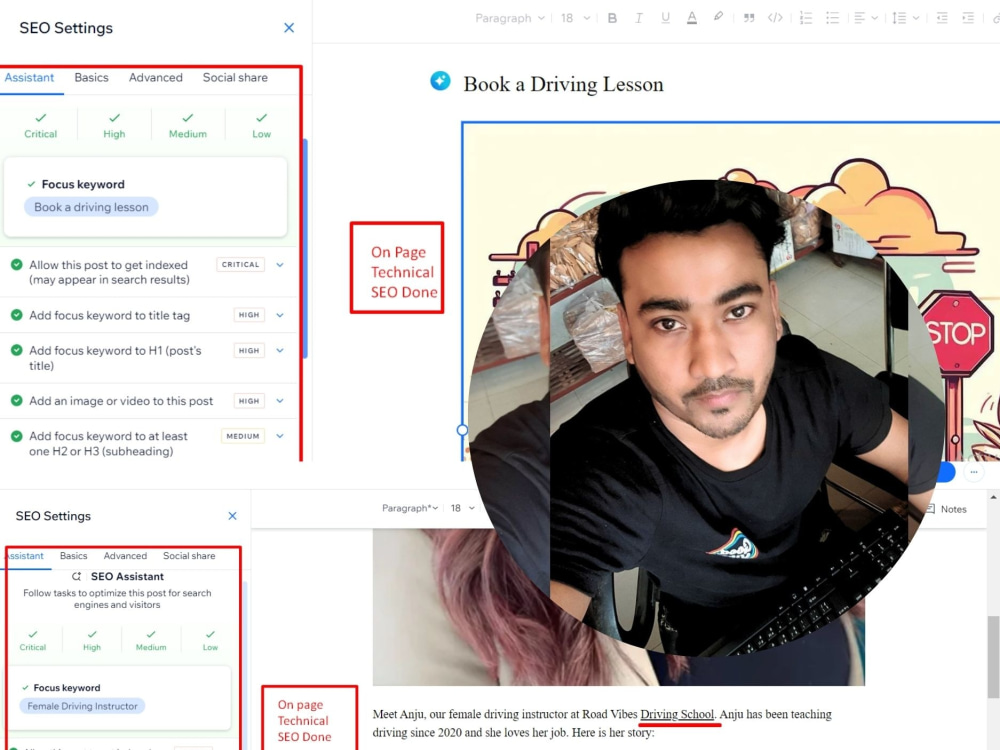The height and width of the screenshot is (750, 1000).
Task: Click green check beside 'Add focus keyword to H1'
Action: (x=17, y=350)
